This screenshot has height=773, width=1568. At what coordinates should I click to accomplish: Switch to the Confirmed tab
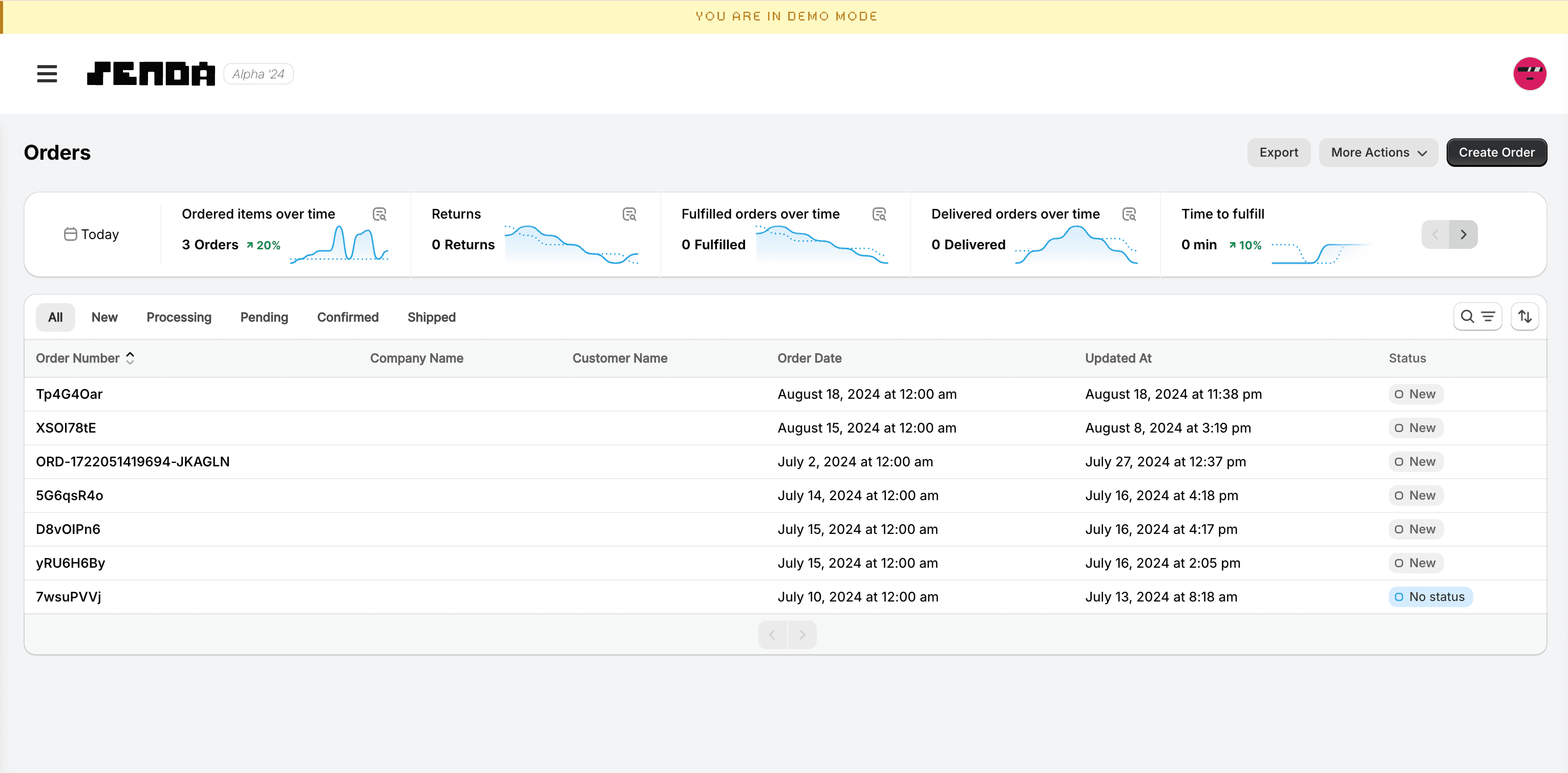[348, 317]
